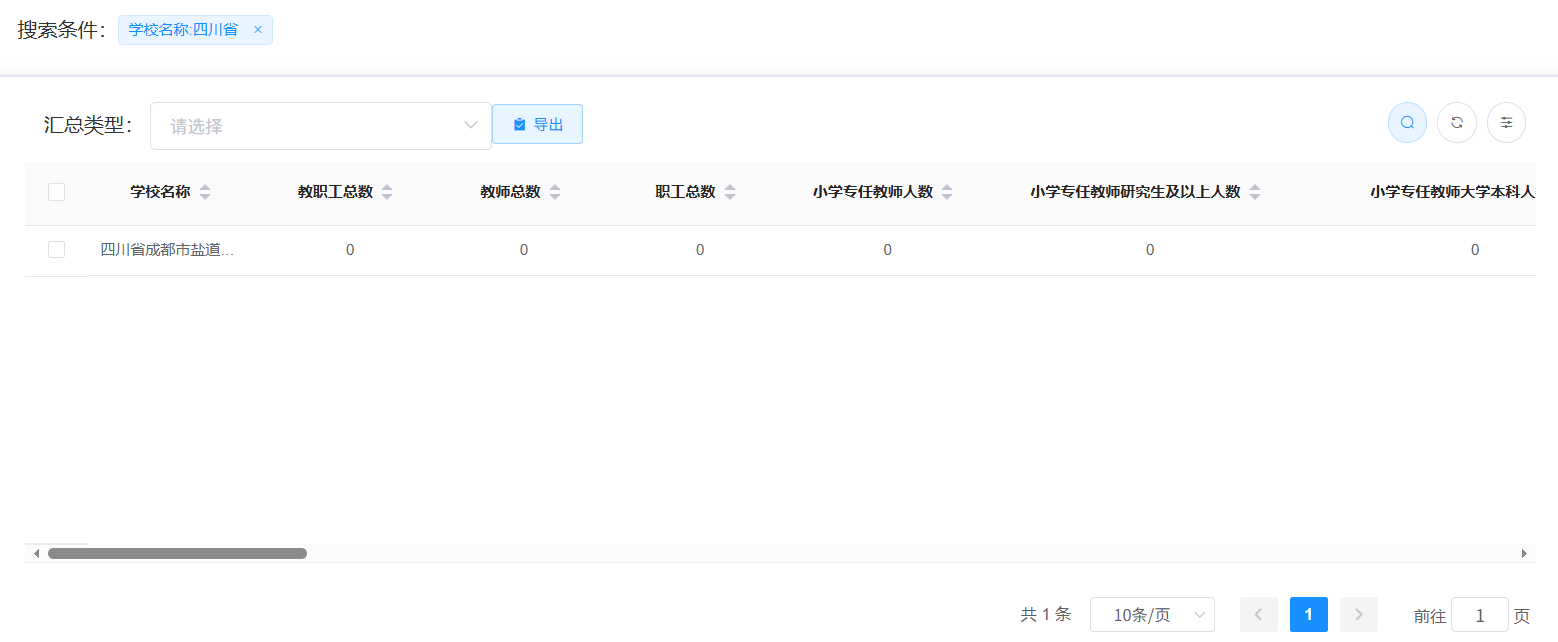Viewport: 1558px width, 642px height.
Task: Go to the next page arrow
Action: (1358, 614)
